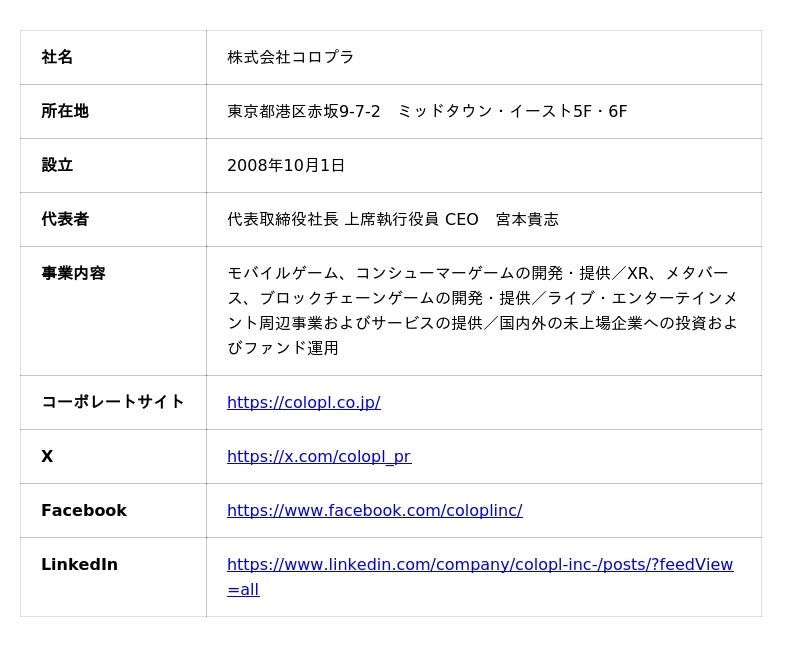800x647 pixels.
Task: Click the Facebook row header
Action: click(84, 510)
